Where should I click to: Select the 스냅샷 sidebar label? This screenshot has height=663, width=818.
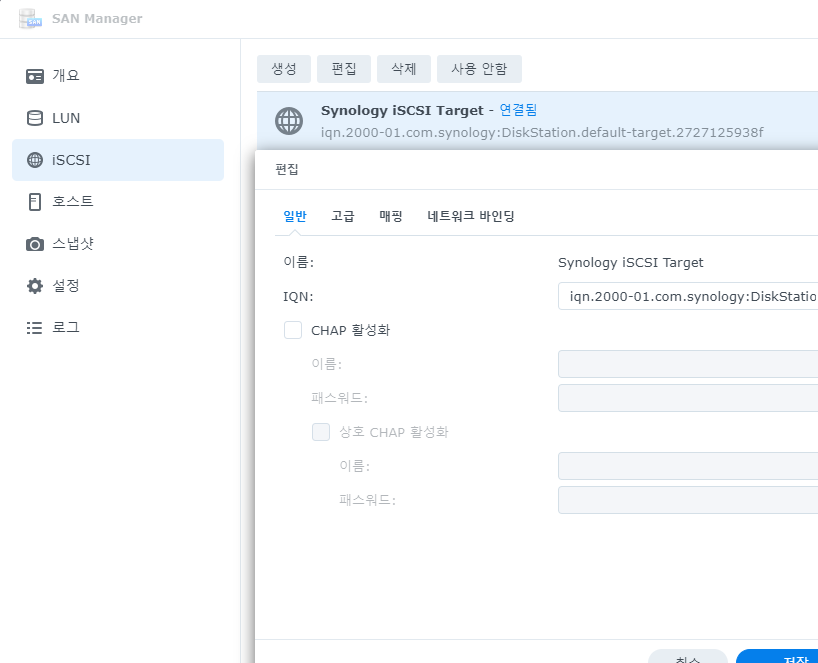[x=73, y=244]
